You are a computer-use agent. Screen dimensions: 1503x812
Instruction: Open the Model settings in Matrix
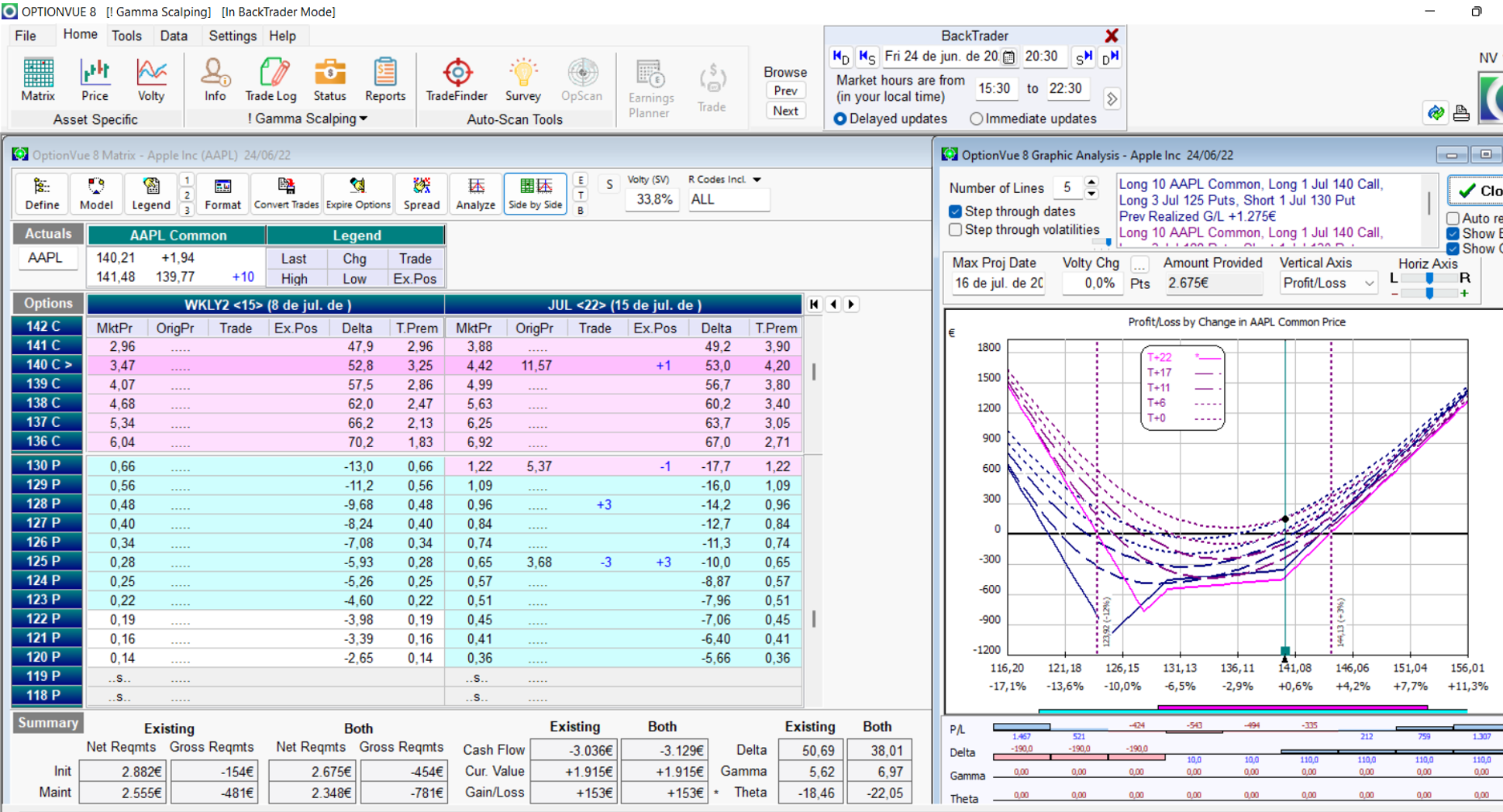pos(96,193)
